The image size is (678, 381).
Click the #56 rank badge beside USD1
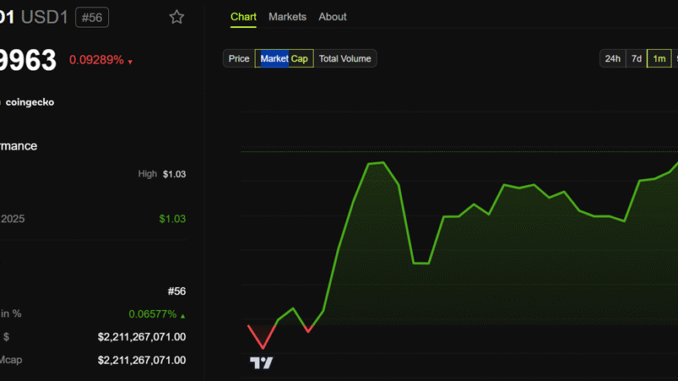92,18
